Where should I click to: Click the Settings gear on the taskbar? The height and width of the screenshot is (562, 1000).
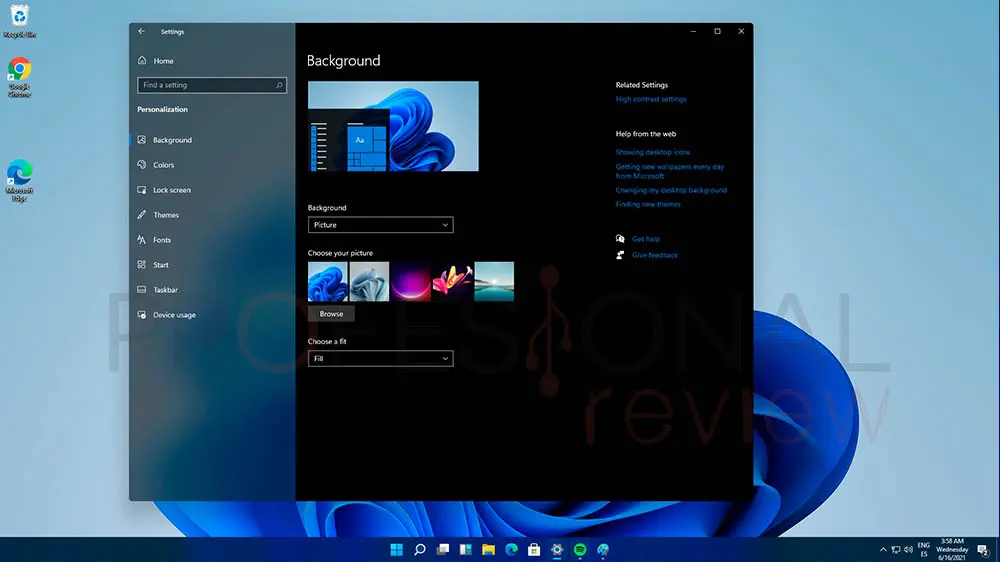(557, 549)
